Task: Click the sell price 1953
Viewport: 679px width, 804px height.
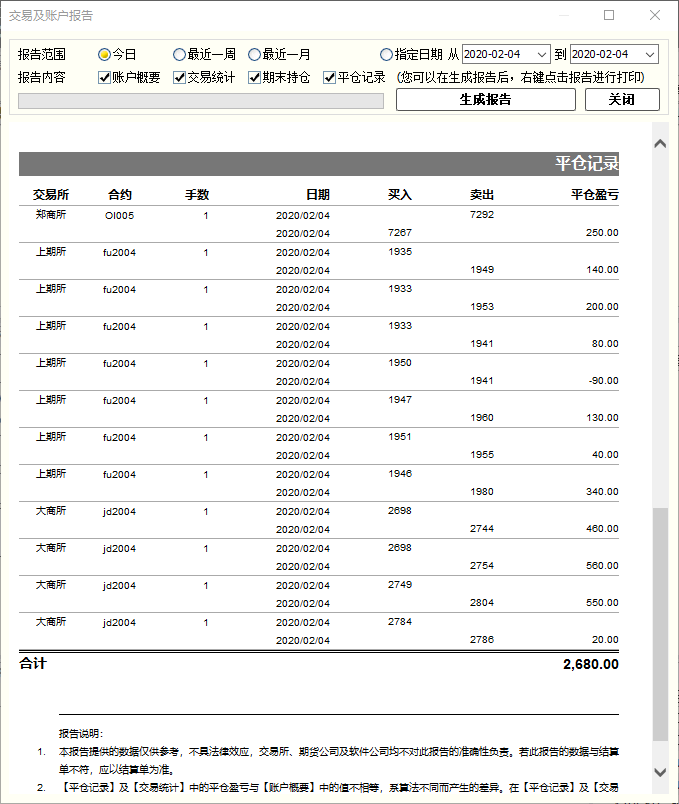Action: 482,307
